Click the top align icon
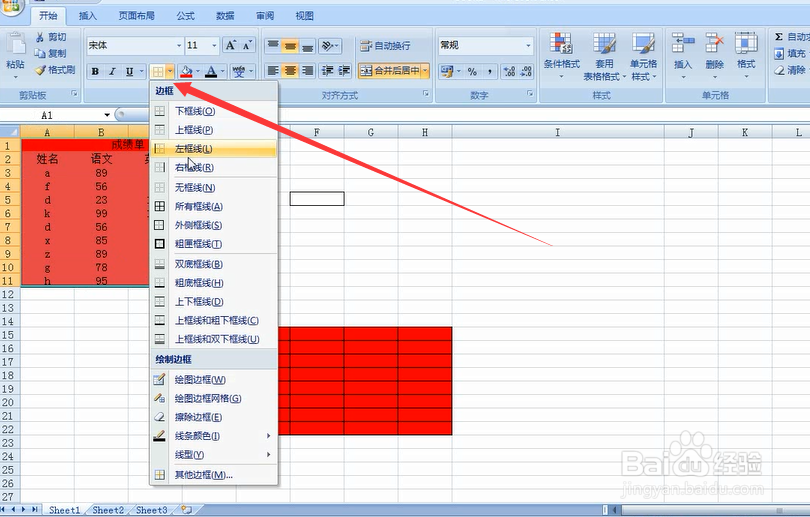810x517 pixels. (273, 46)
